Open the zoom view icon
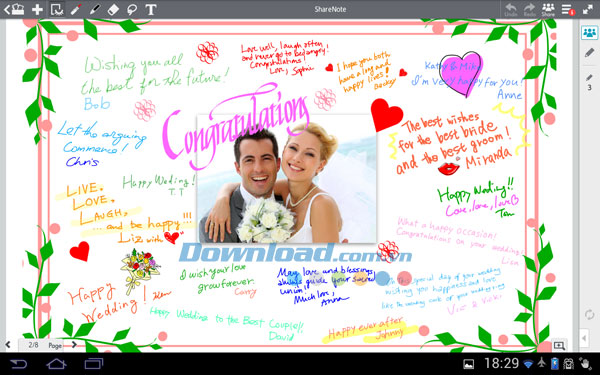 click(559, 346)
